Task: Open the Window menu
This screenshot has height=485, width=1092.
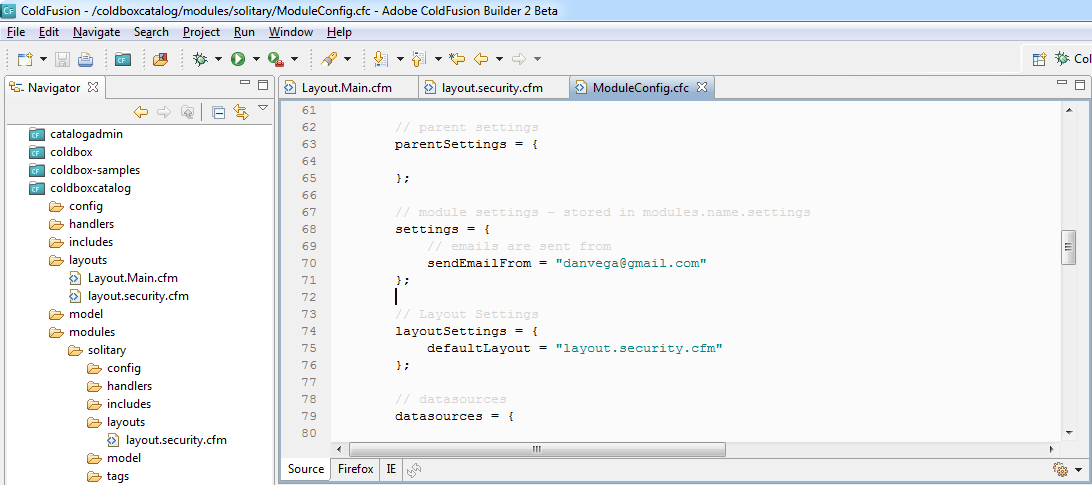Action: [x=290, y=32]
